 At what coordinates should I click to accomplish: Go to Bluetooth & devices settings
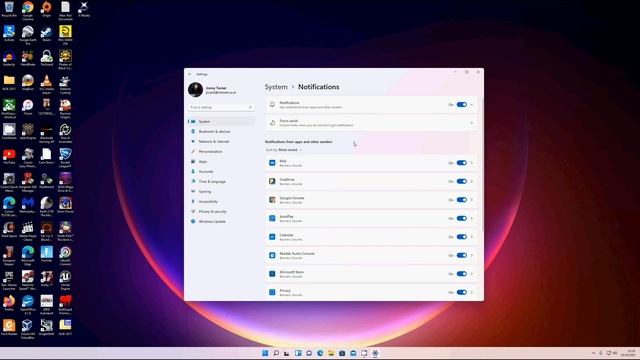pyautogui.click(x=221, y=131)
